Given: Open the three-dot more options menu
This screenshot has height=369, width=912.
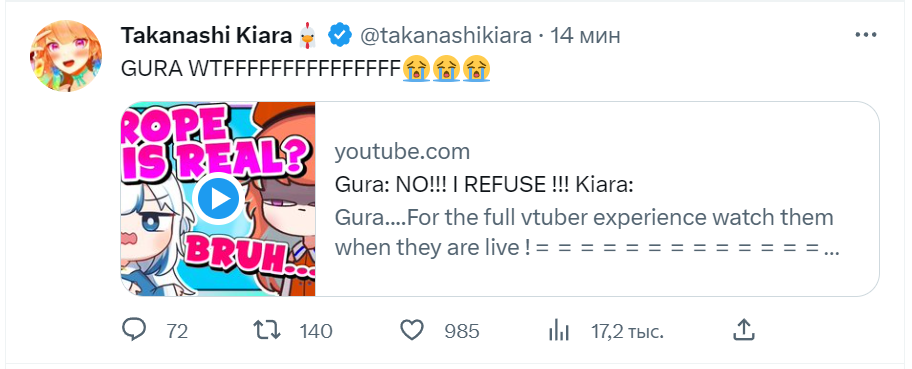Looking at the screenshot, I should click(865, 36).
